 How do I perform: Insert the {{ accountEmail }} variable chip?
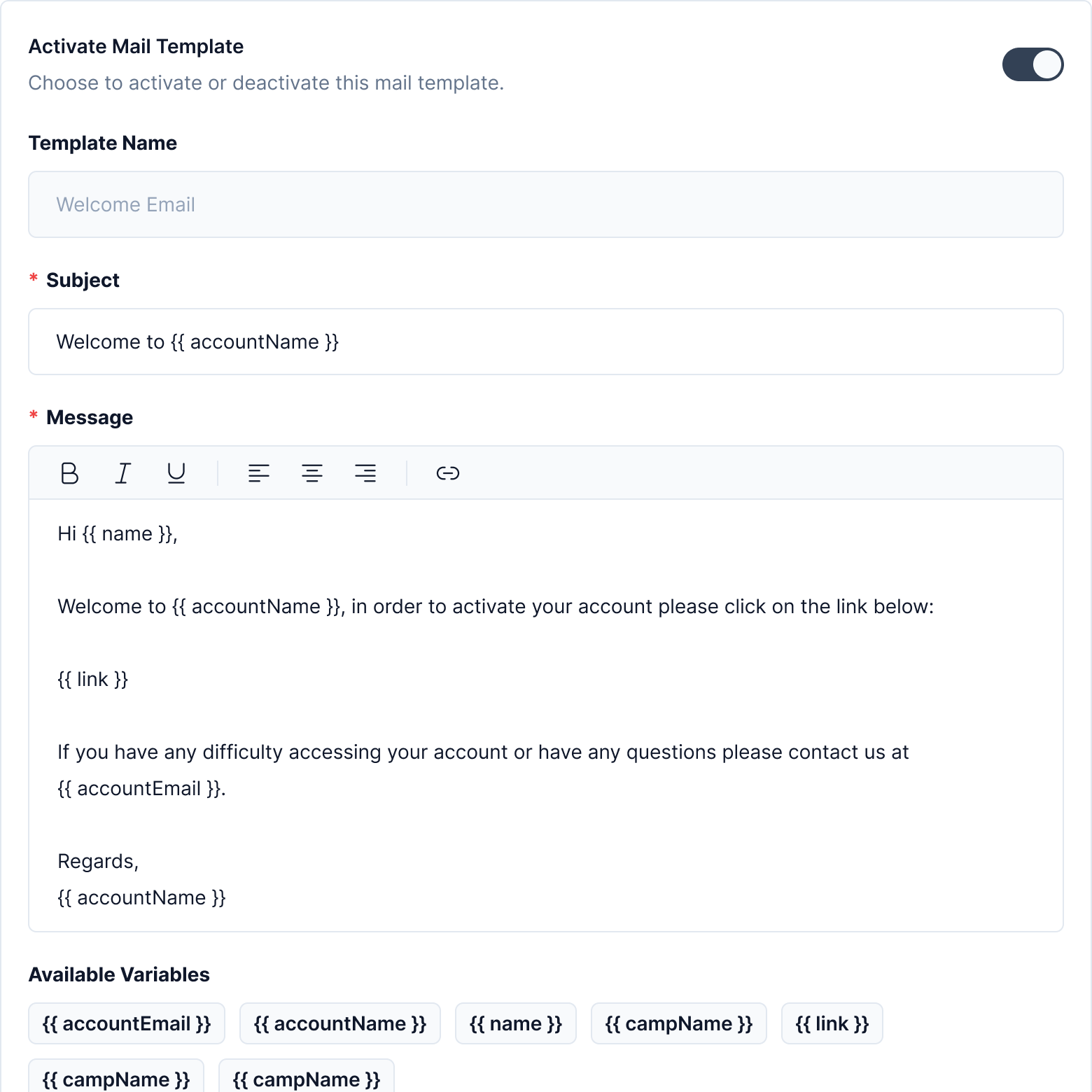127,1023
